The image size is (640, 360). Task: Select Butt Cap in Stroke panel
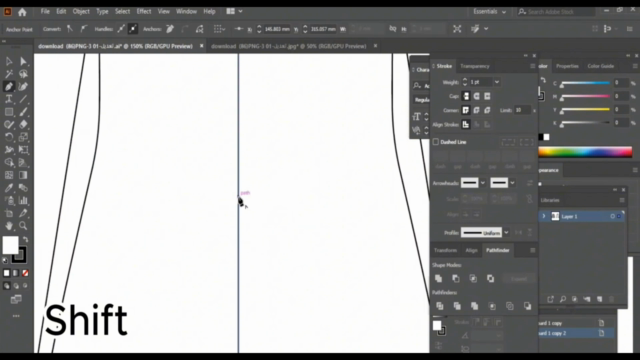tap(466, 96)
